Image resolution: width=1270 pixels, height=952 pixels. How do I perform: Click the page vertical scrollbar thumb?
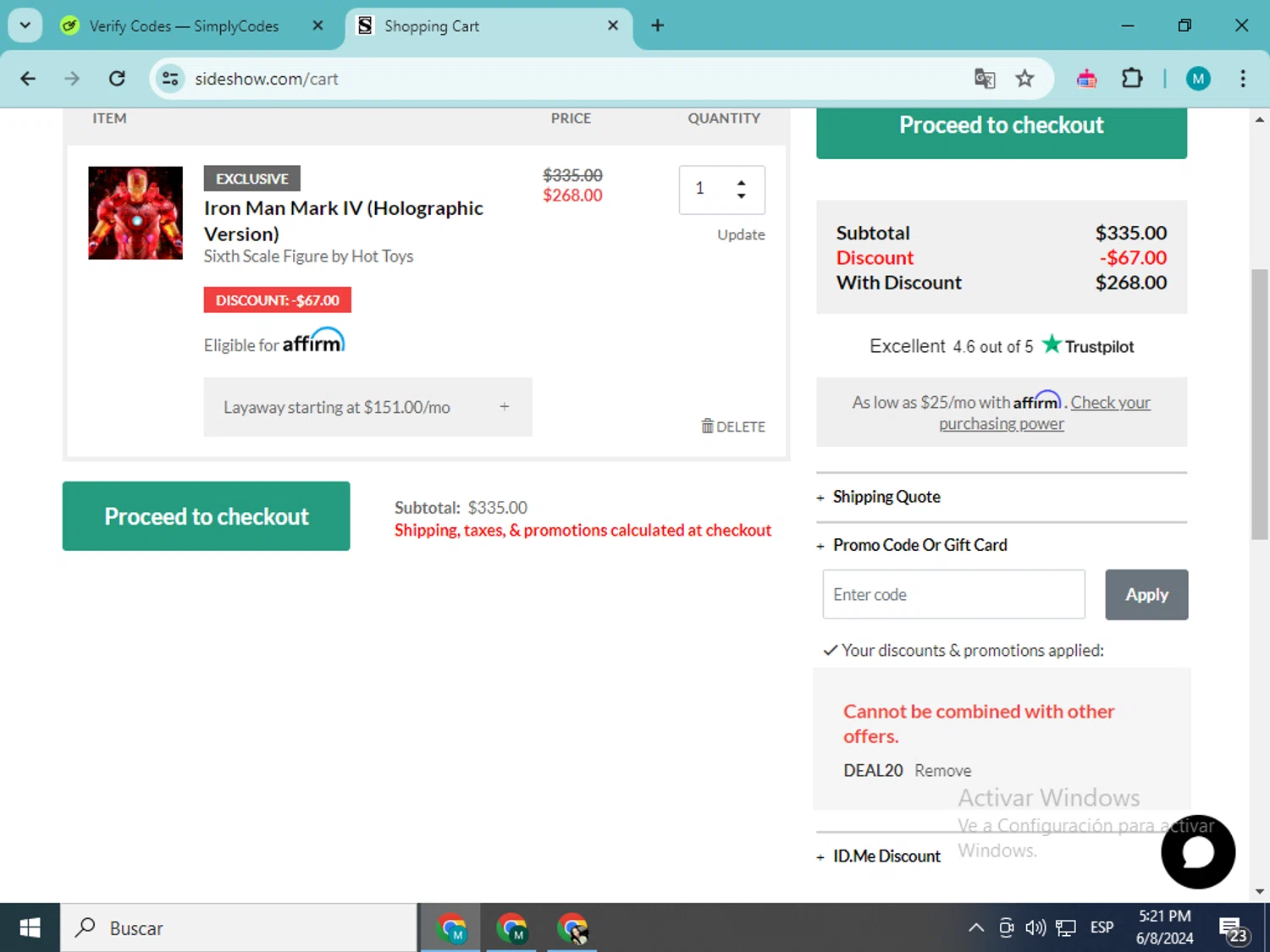pos(1260,404)
